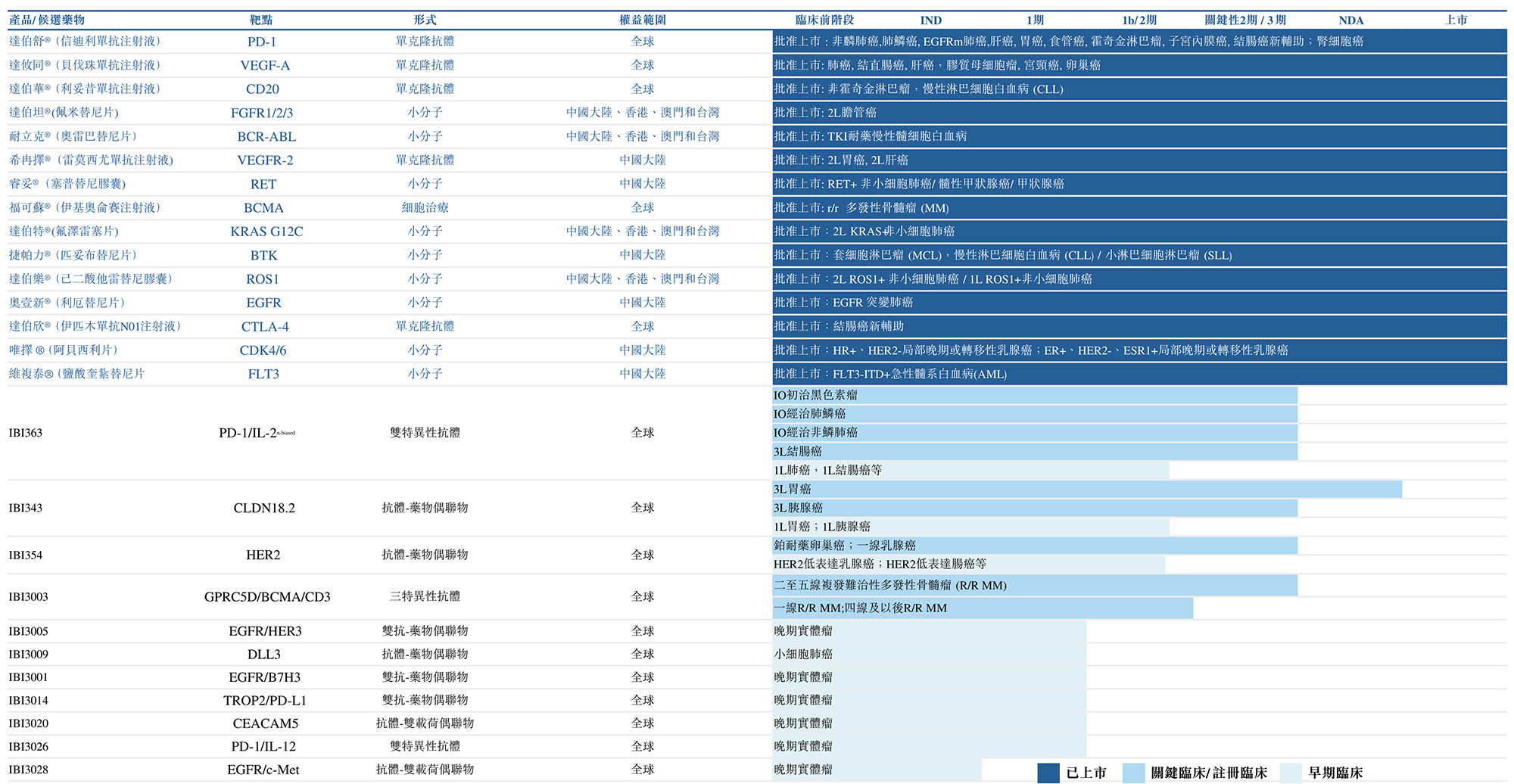Click the "3L胰腺癌" progress bar

tap(1035, 508)
